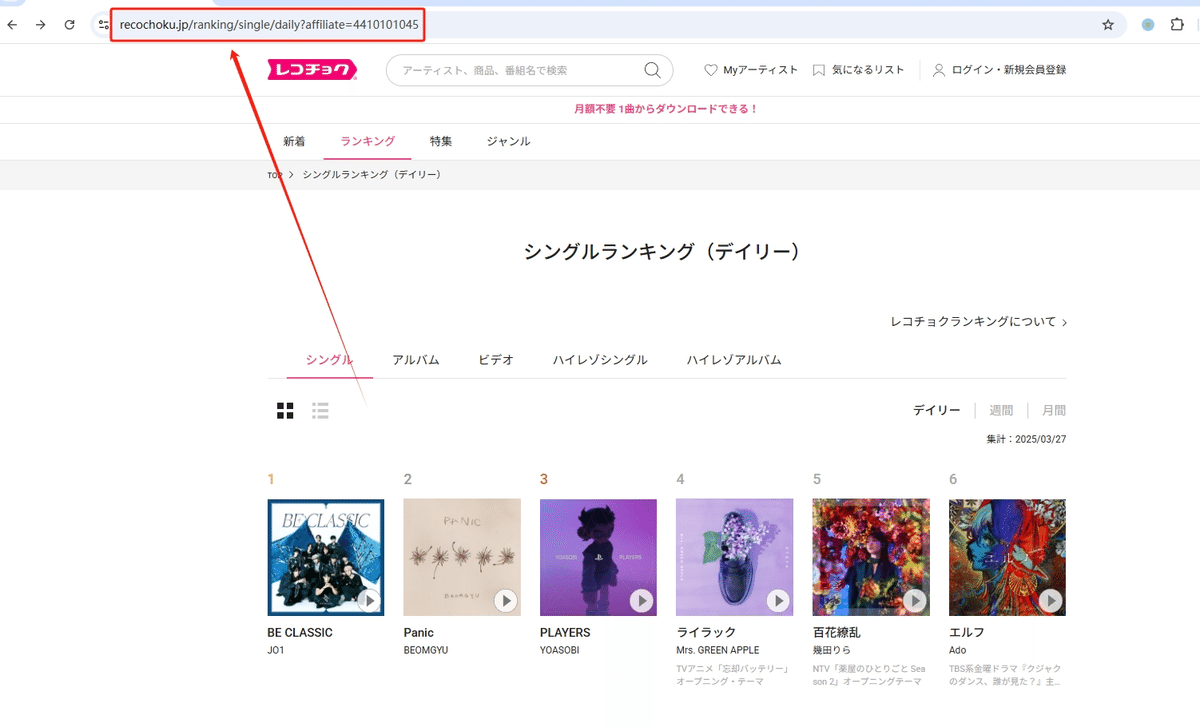Viewport: 1200px width, 727px height.
Task: Click artist name Ado
Action: [958, 650]
